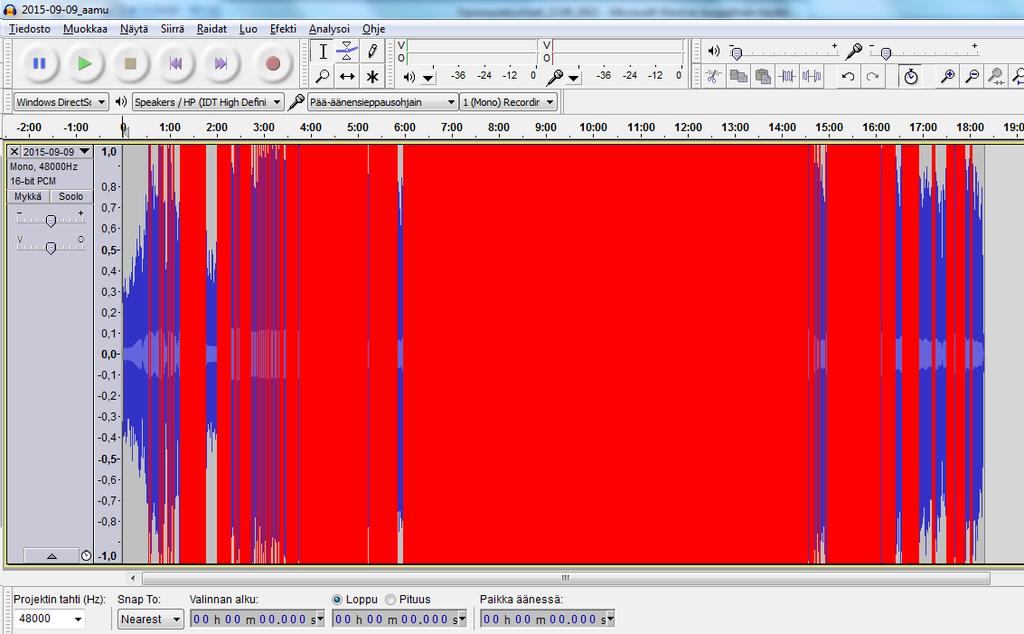
Task: Open the Speakers / HP output device dropdown
Action: (208, 102)
